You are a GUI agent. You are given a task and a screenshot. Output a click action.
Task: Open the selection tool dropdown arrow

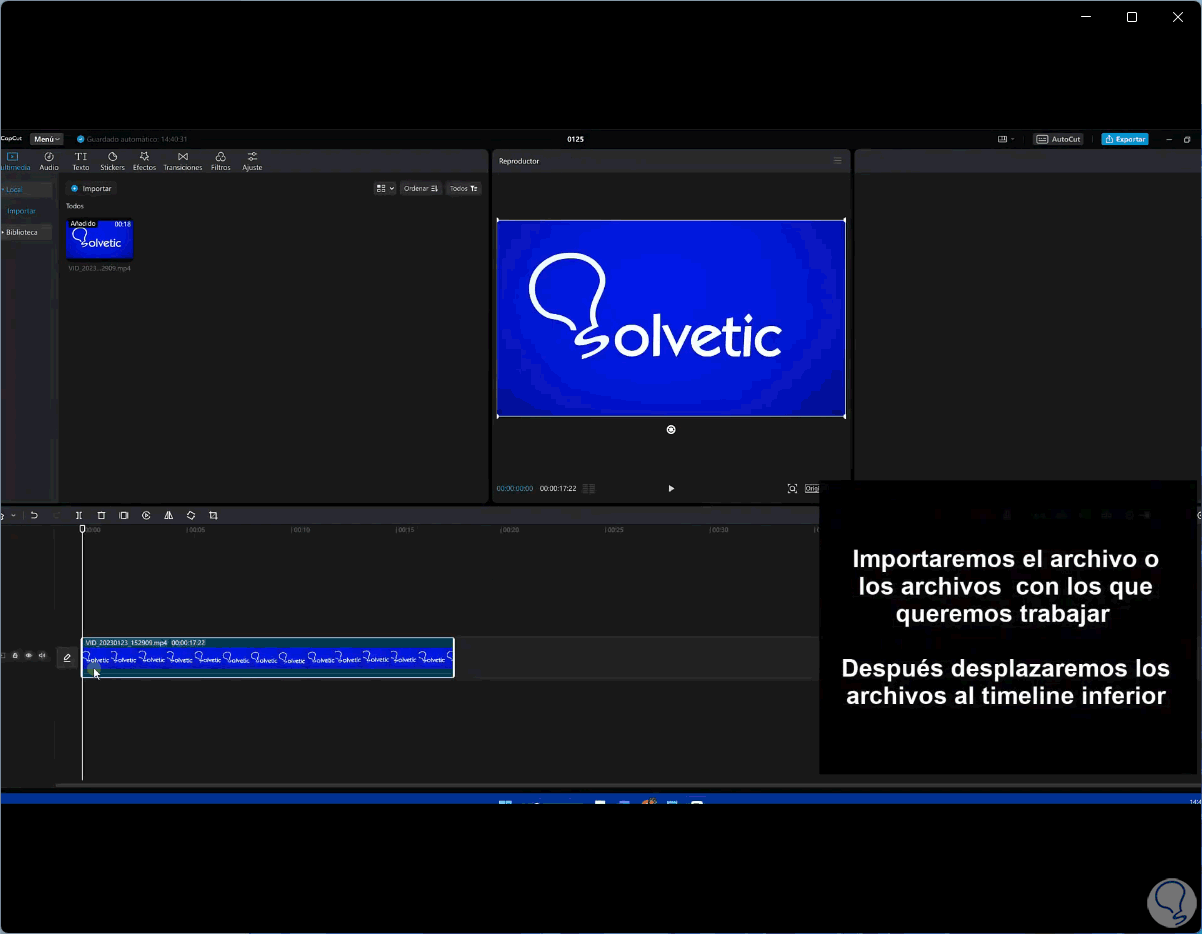tap(13, 516)
